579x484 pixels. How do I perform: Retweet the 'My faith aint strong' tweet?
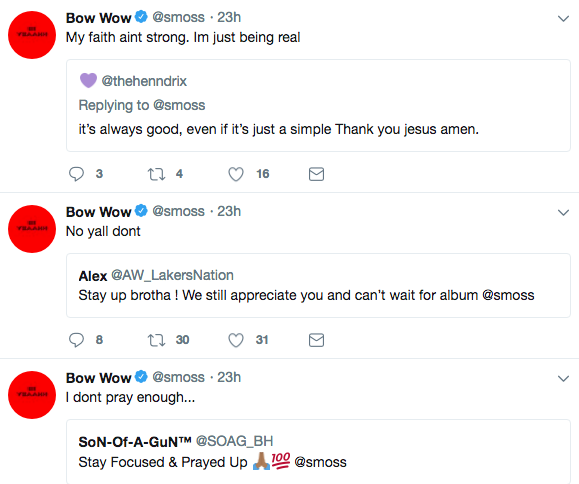(156, 174)
